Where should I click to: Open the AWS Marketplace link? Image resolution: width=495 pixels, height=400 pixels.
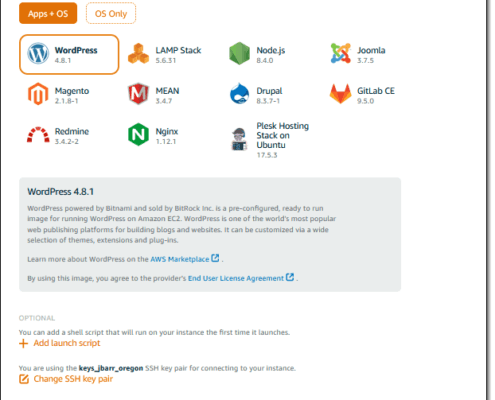(180, 259)
